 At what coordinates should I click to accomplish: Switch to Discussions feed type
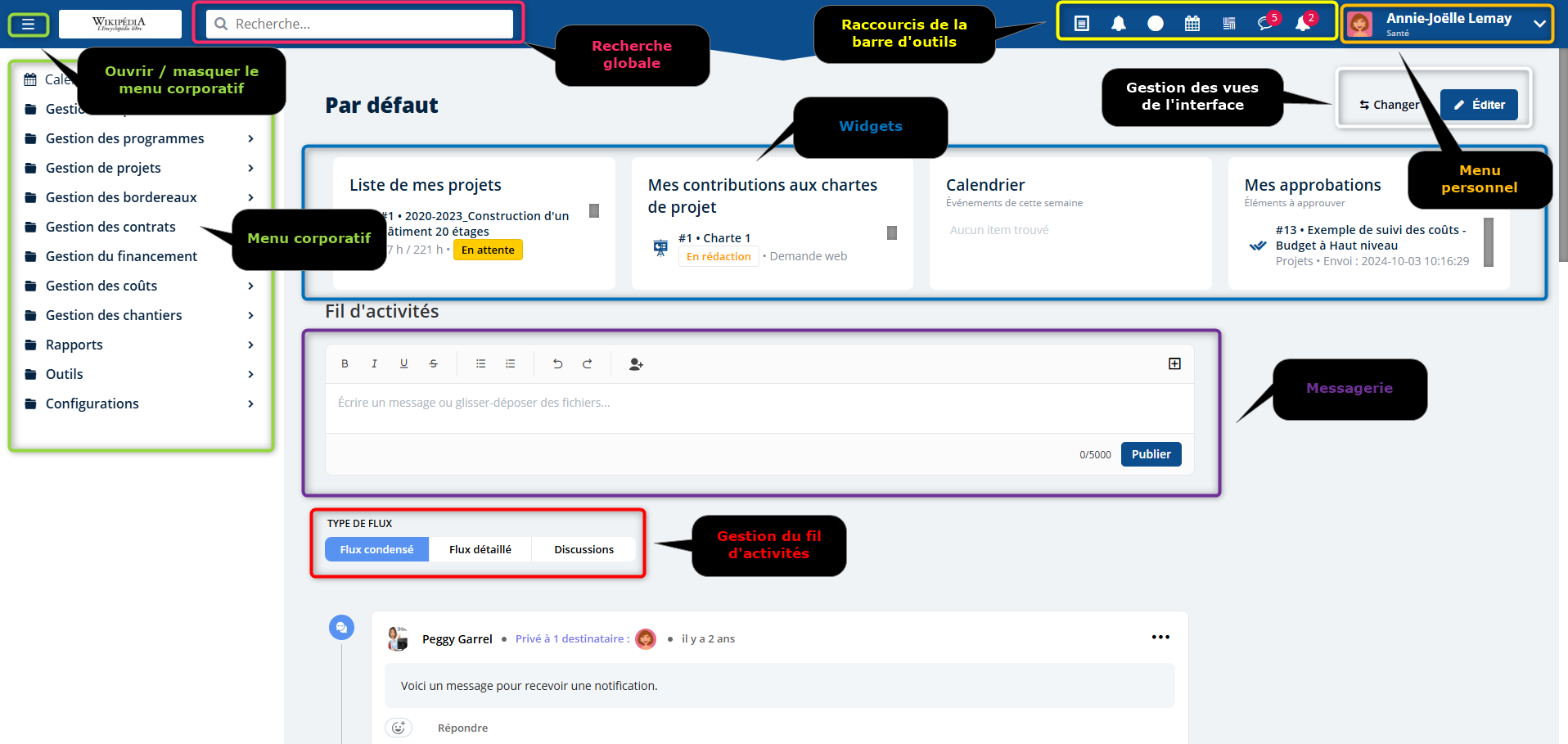583,549
